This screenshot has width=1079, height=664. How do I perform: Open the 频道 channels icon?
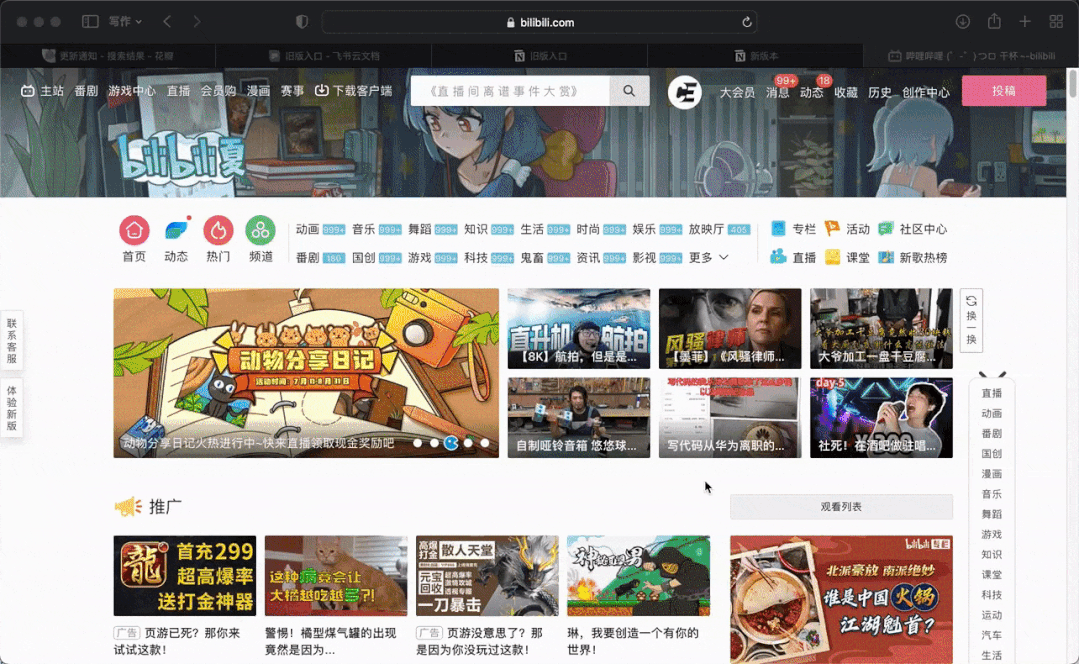pos(261,231)
